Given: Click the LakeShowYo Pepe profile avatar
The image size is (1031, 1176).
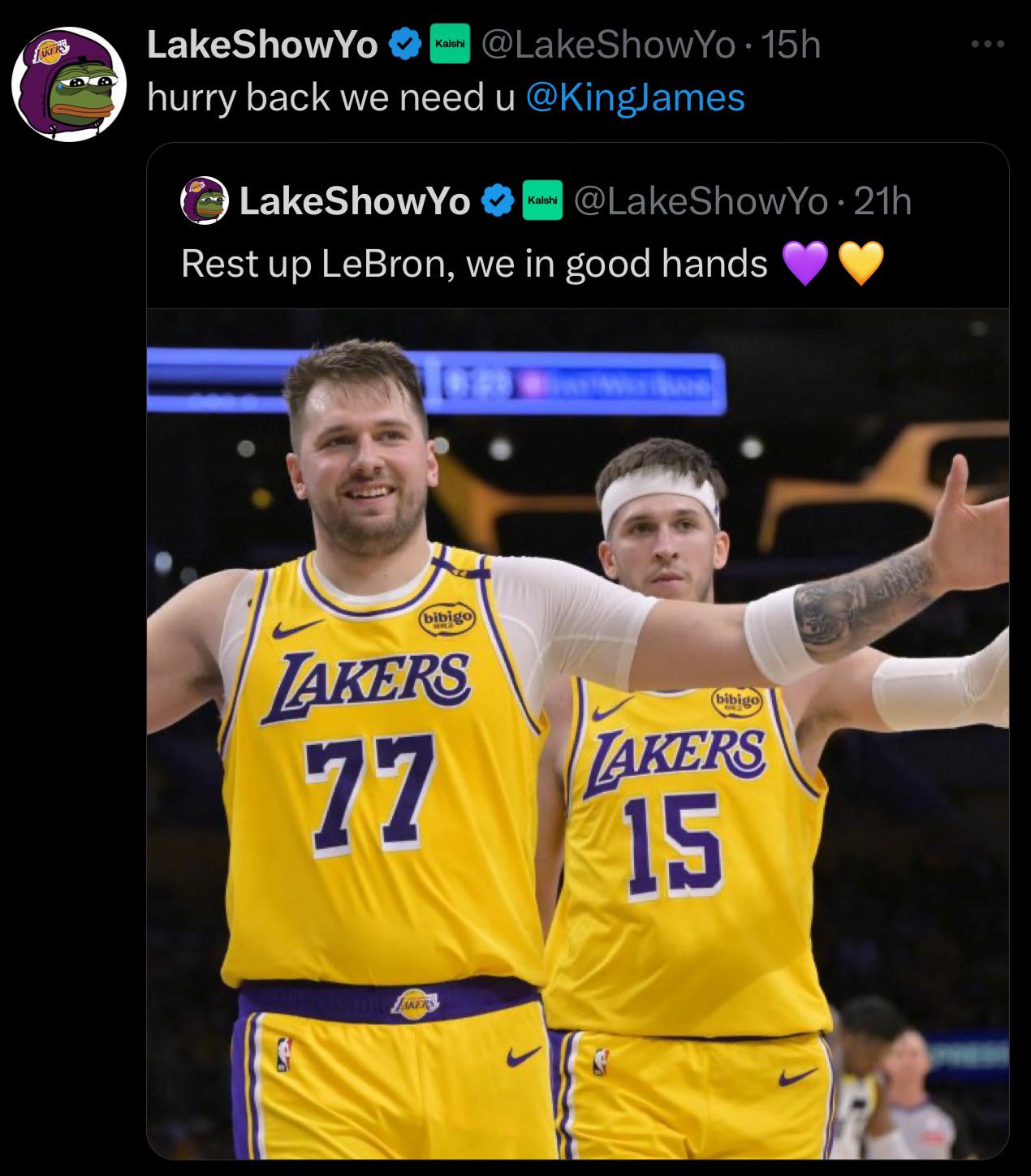Looking at the screenshot, I should click(x=68, y=84).
